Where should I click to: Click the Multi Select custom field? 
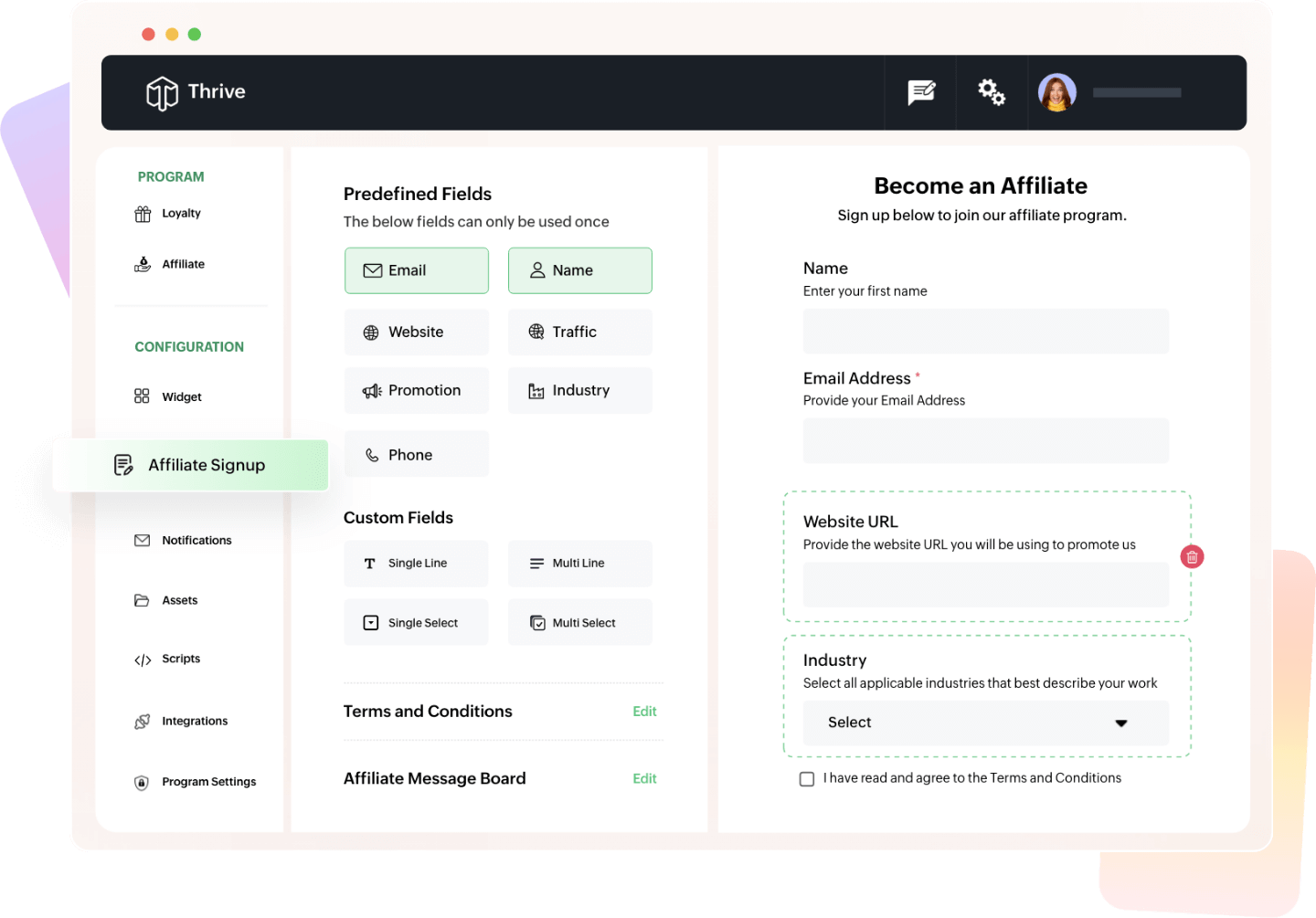point(579,622)
